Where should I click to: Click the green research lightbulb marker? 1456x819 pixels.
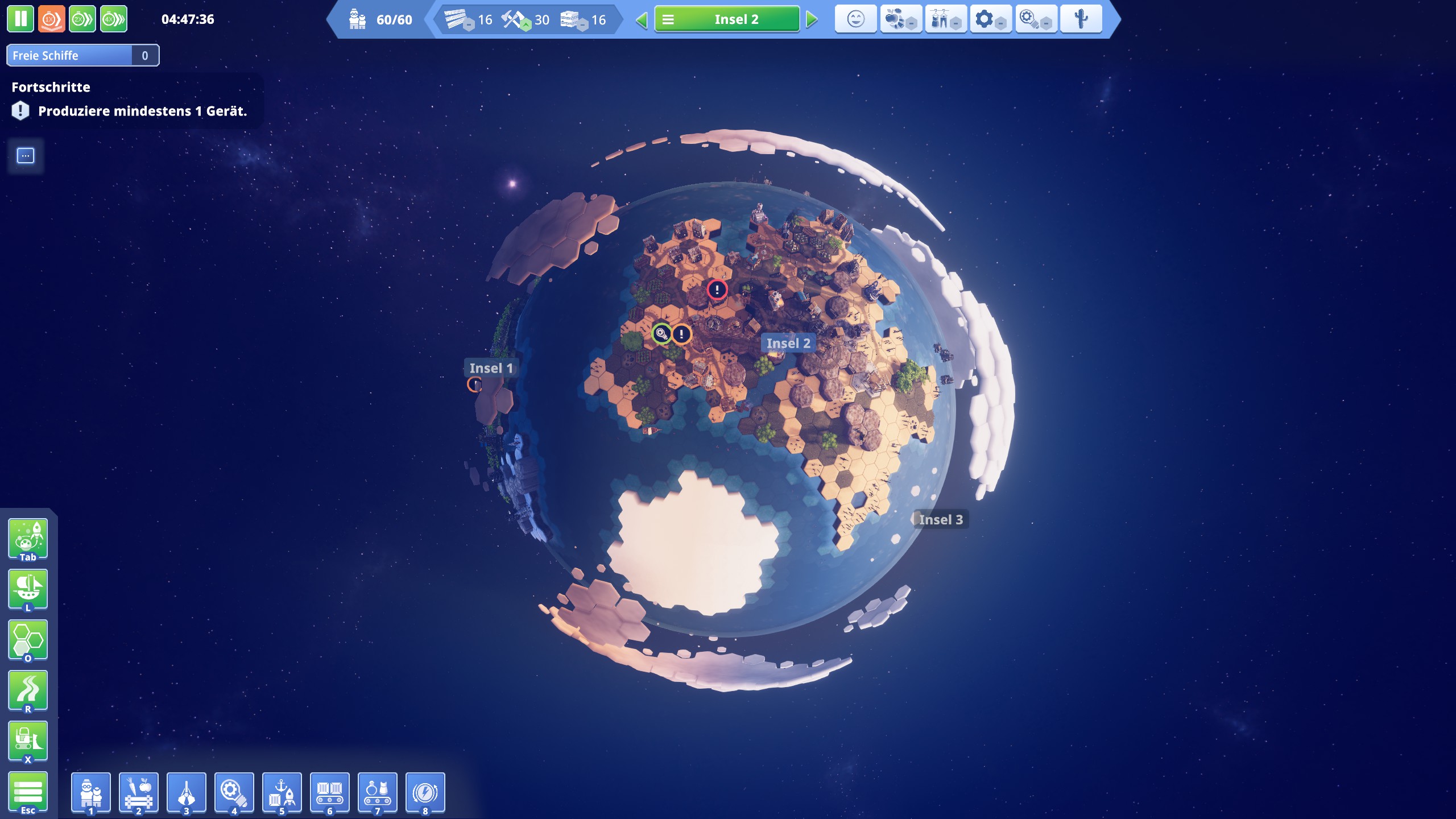(661, 334)
